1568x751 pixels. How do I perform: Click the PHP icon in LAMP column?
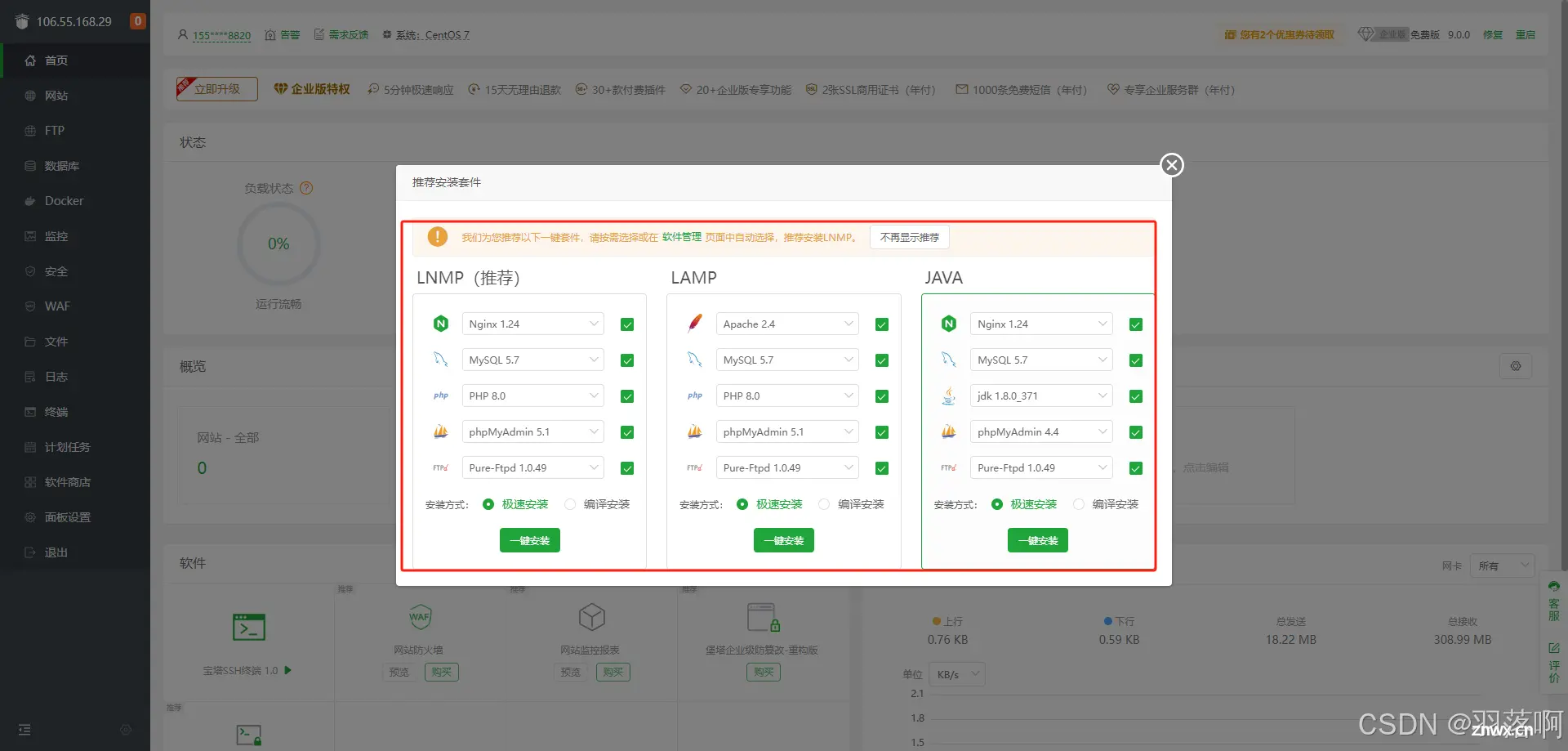pyautogui.click(x=695, y=396)
